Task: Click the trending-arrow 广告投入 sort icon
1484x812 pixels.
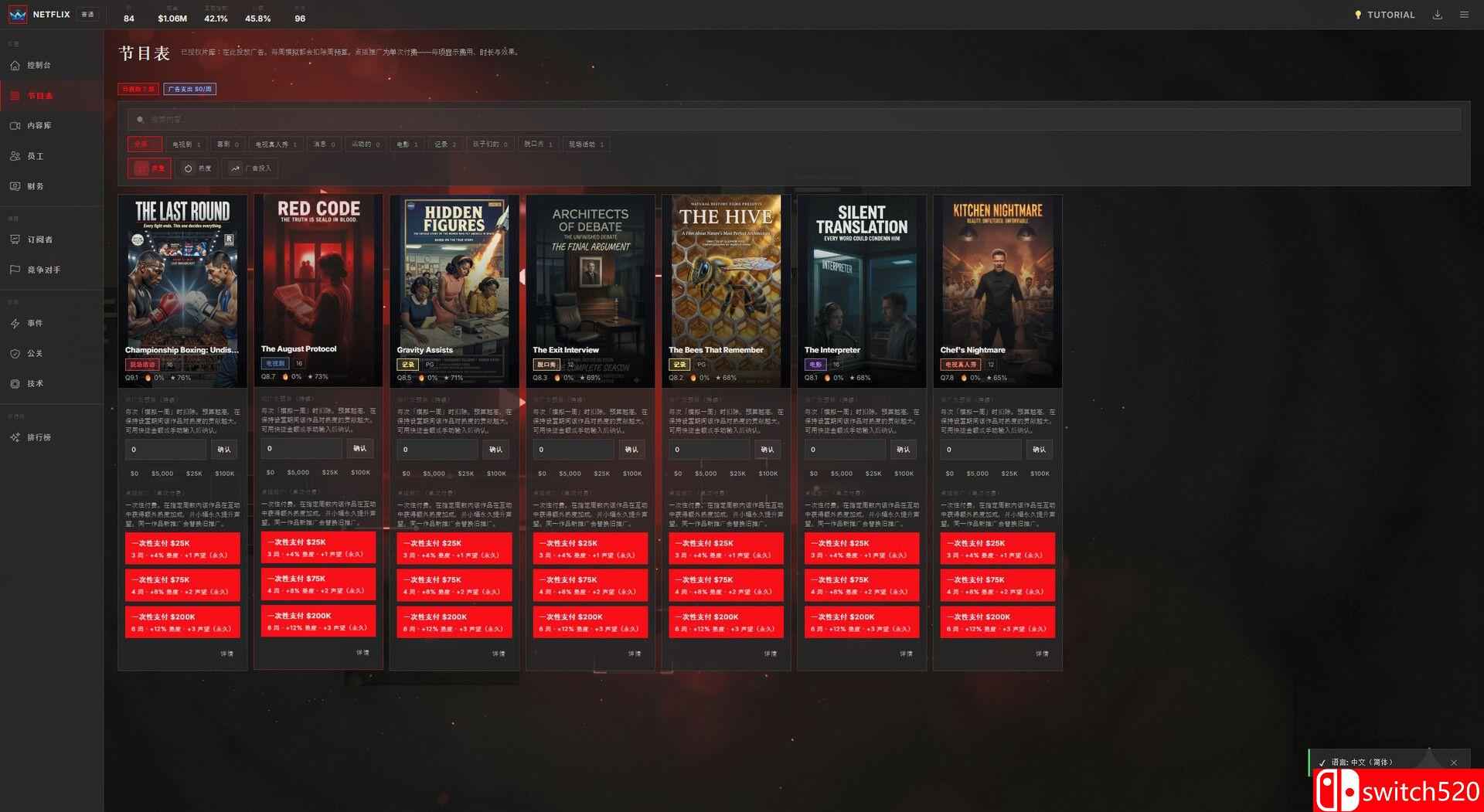Action: (x=235, y=168)
